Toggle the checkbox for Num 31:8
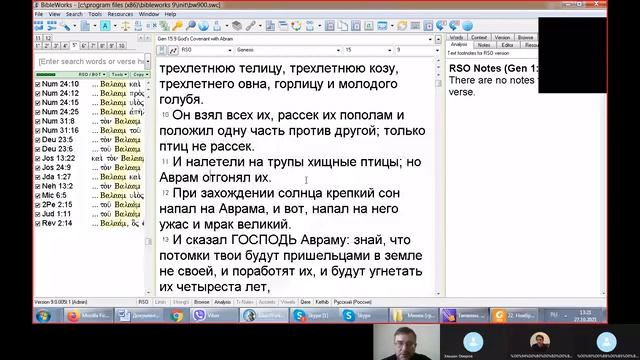The image size is (640, 360). coord(38,122)
